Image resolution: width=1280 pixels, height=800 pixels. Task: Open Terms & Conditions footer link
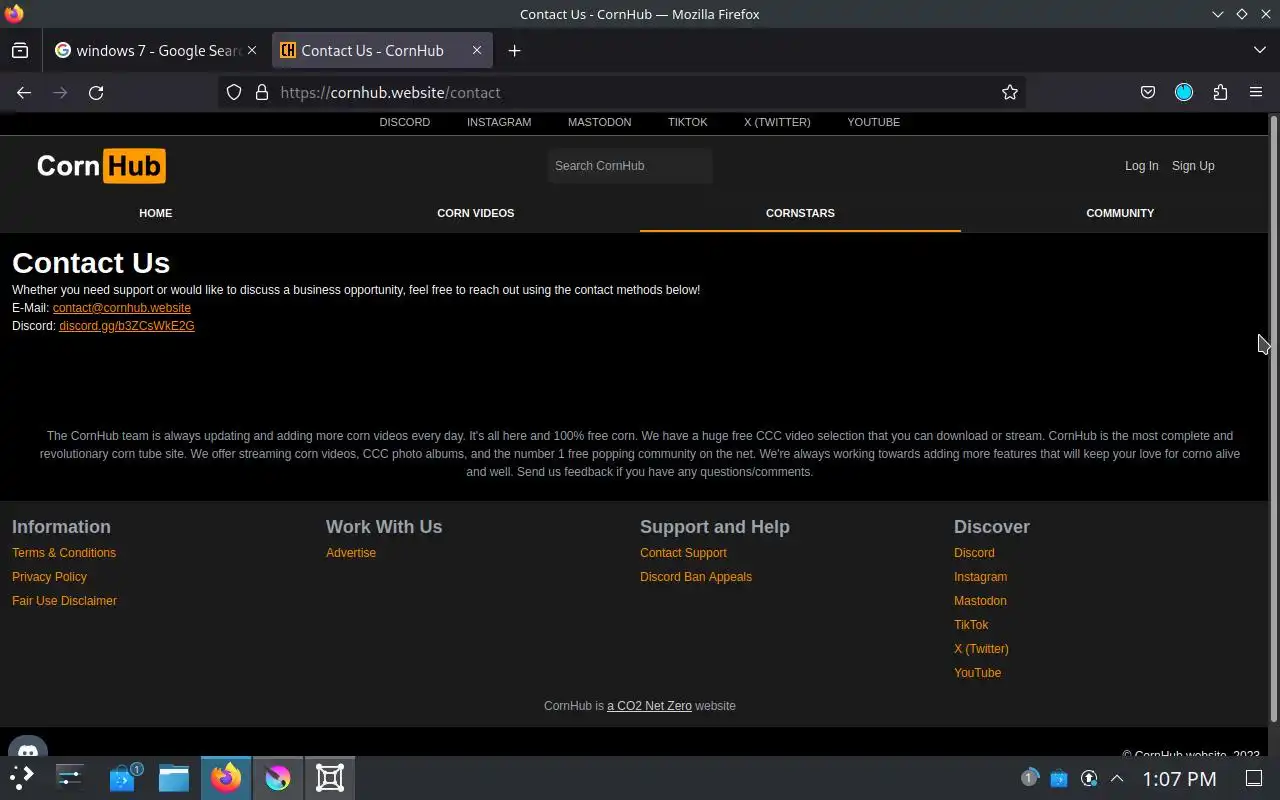coord(64,553)
